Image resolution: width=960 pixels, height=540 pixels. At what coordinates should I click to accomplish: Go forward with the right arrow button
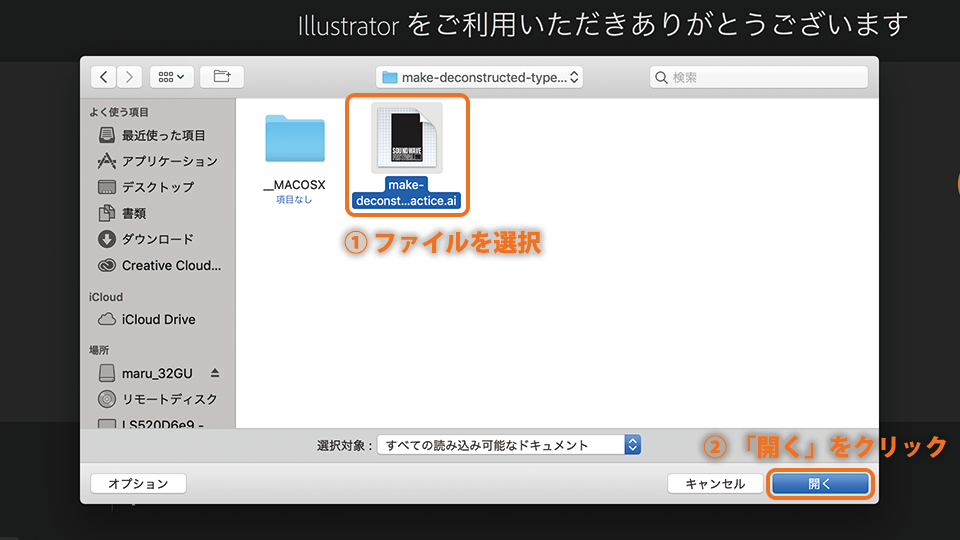click(129, 77)
